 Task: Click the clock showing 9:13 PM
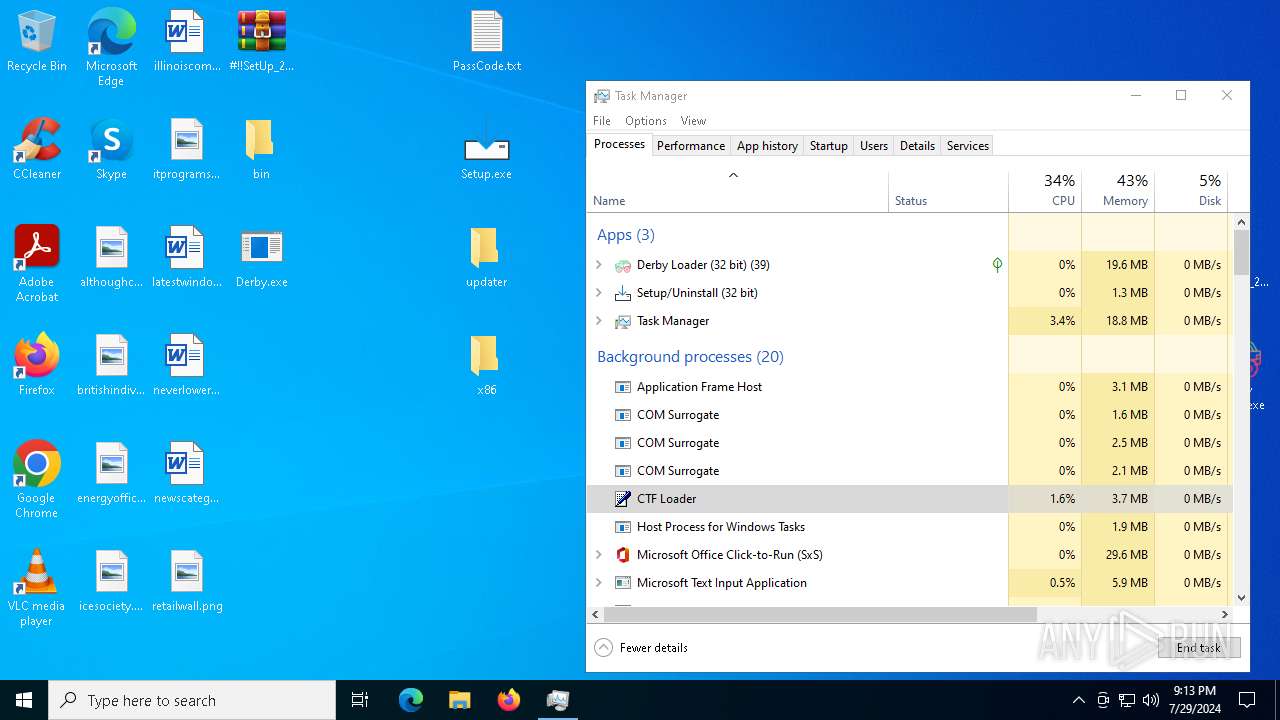coord(1194,700)
